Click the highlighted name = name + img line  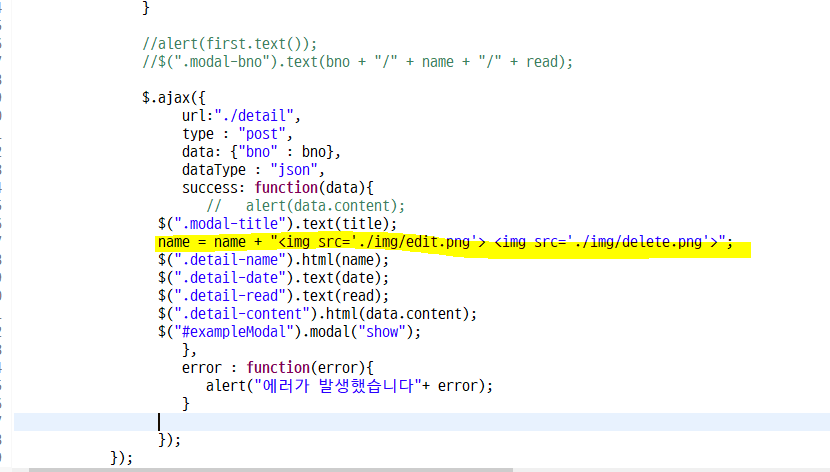(445, 242)
